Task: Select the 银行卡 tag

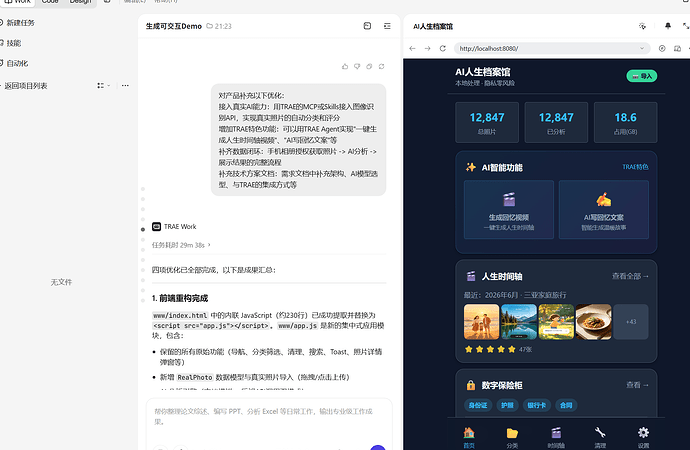Action: point(537,405)
